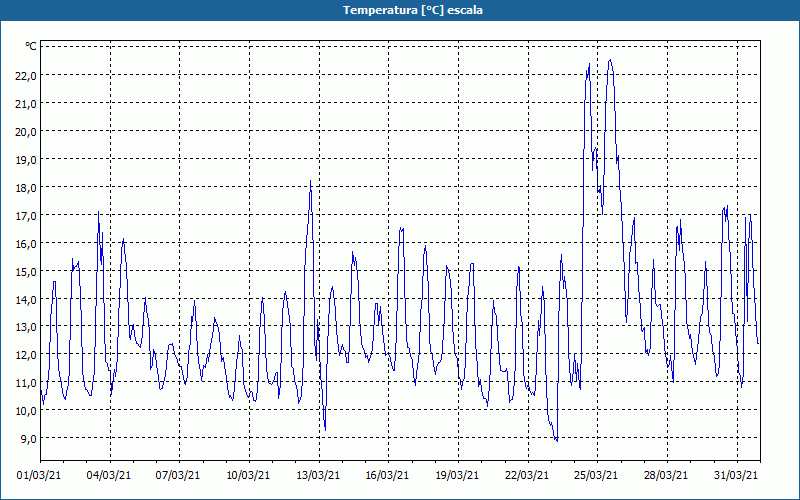Viewport: 800px width, 500px height.
Task: Click the 16/03/21 date label
Action: point(387,475)
